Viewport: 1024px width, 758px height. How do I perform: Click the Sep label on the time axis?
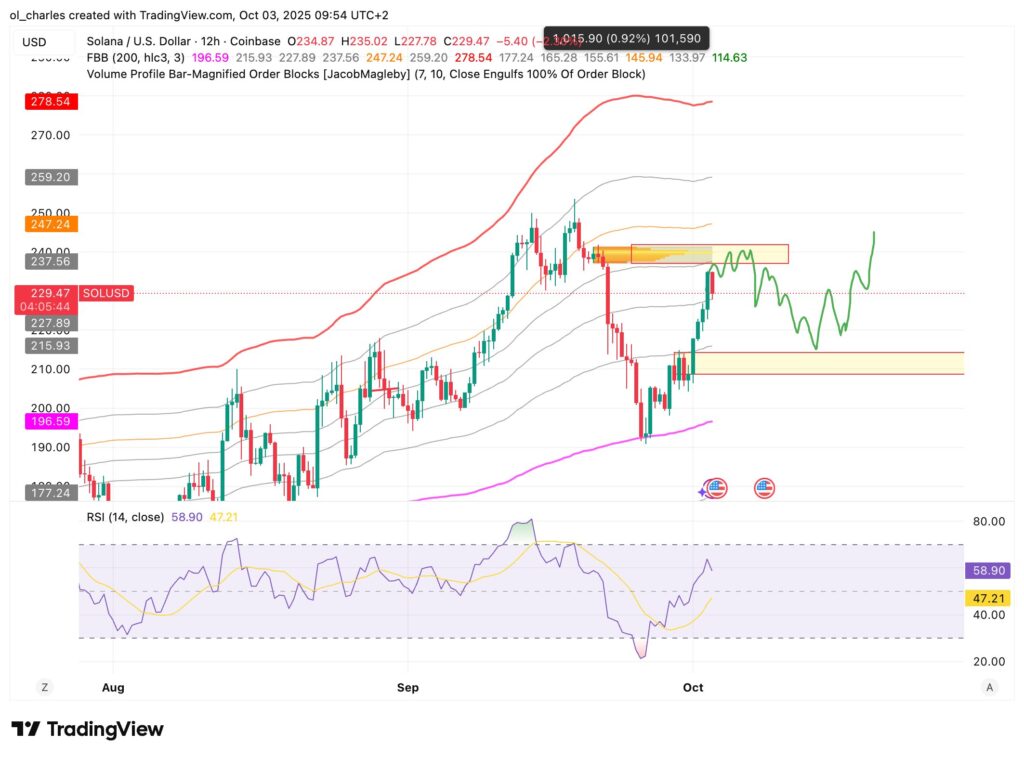(407, 687)
